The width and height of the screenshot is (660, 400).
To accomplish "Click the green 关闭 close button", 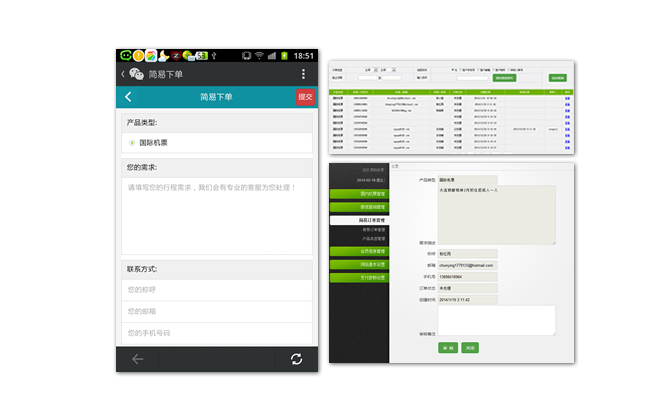I will (470, 347).
